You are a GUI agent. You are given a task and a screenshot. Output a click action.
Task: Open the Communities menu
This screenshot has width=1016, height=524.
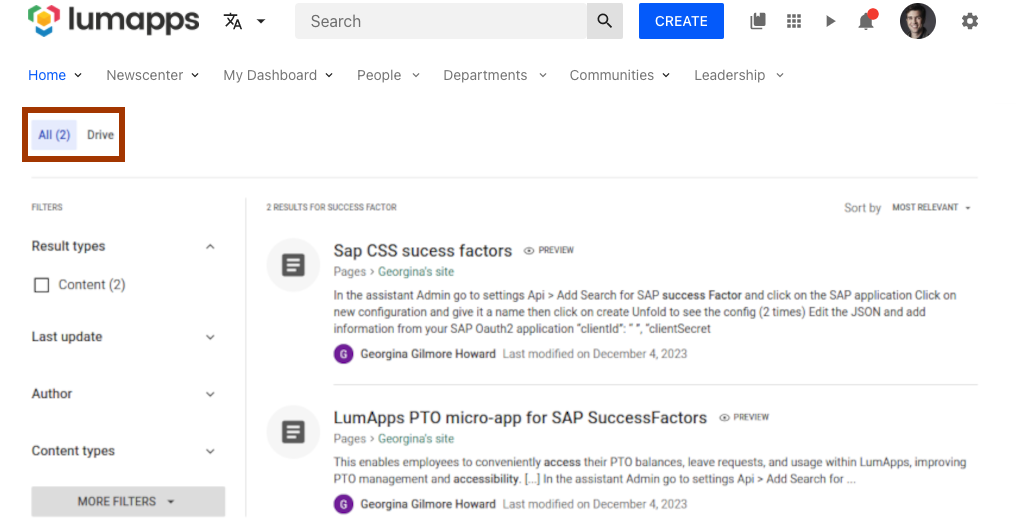point(612,75)
